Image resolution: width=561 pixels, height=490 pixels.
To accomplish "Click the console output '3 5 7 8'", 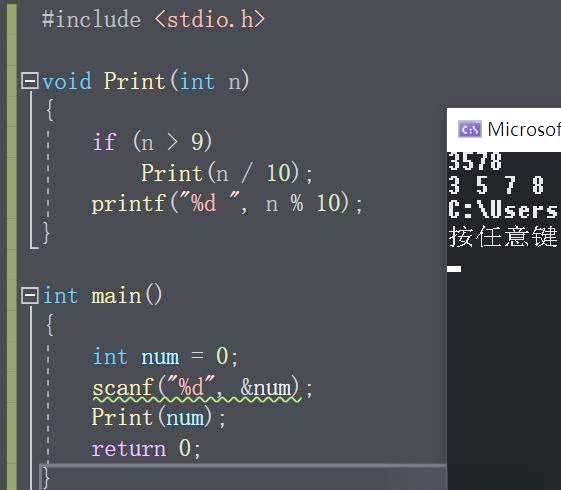I will [496, 185].
